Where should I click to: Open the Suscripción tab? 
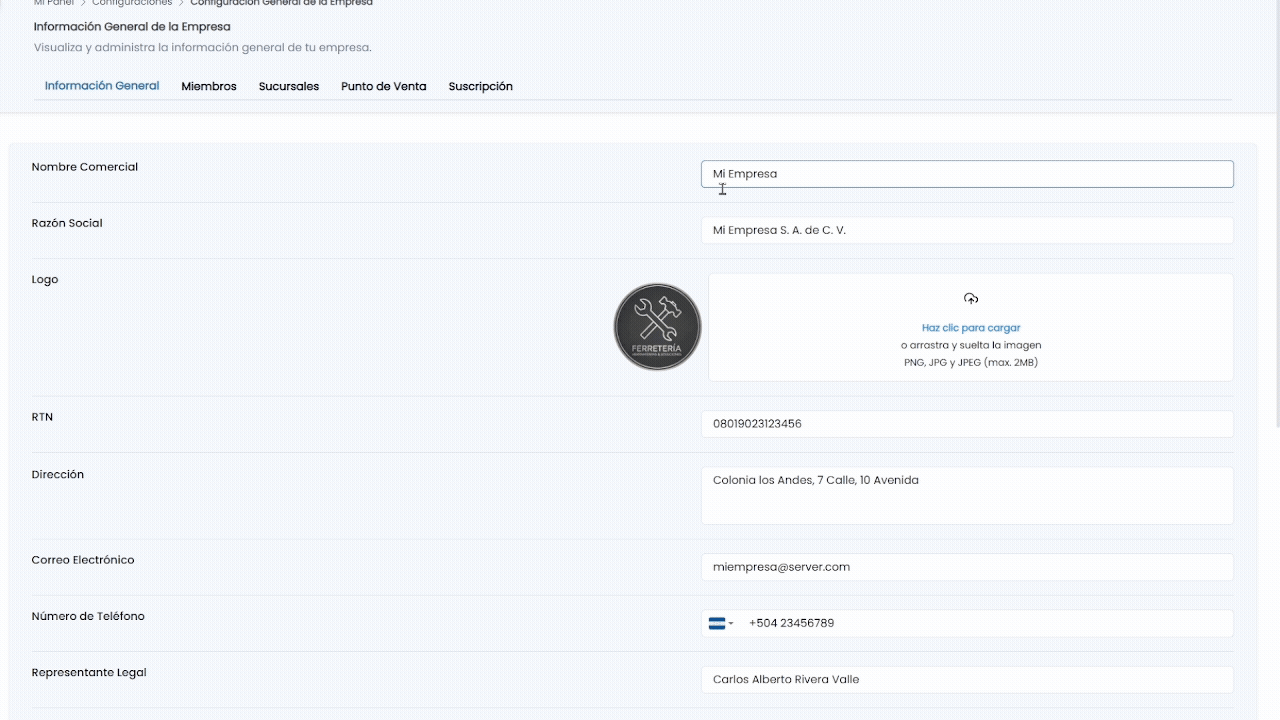coord(481,86)
